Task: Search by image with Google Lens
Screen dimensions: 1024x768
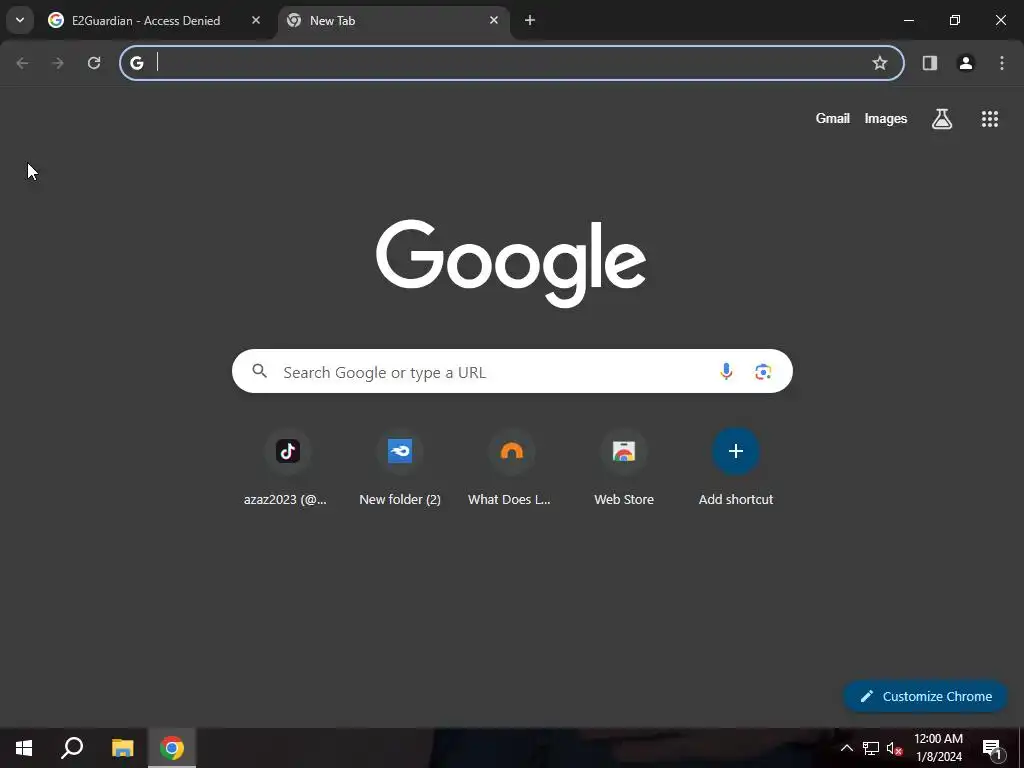Action: click(763, 371)
